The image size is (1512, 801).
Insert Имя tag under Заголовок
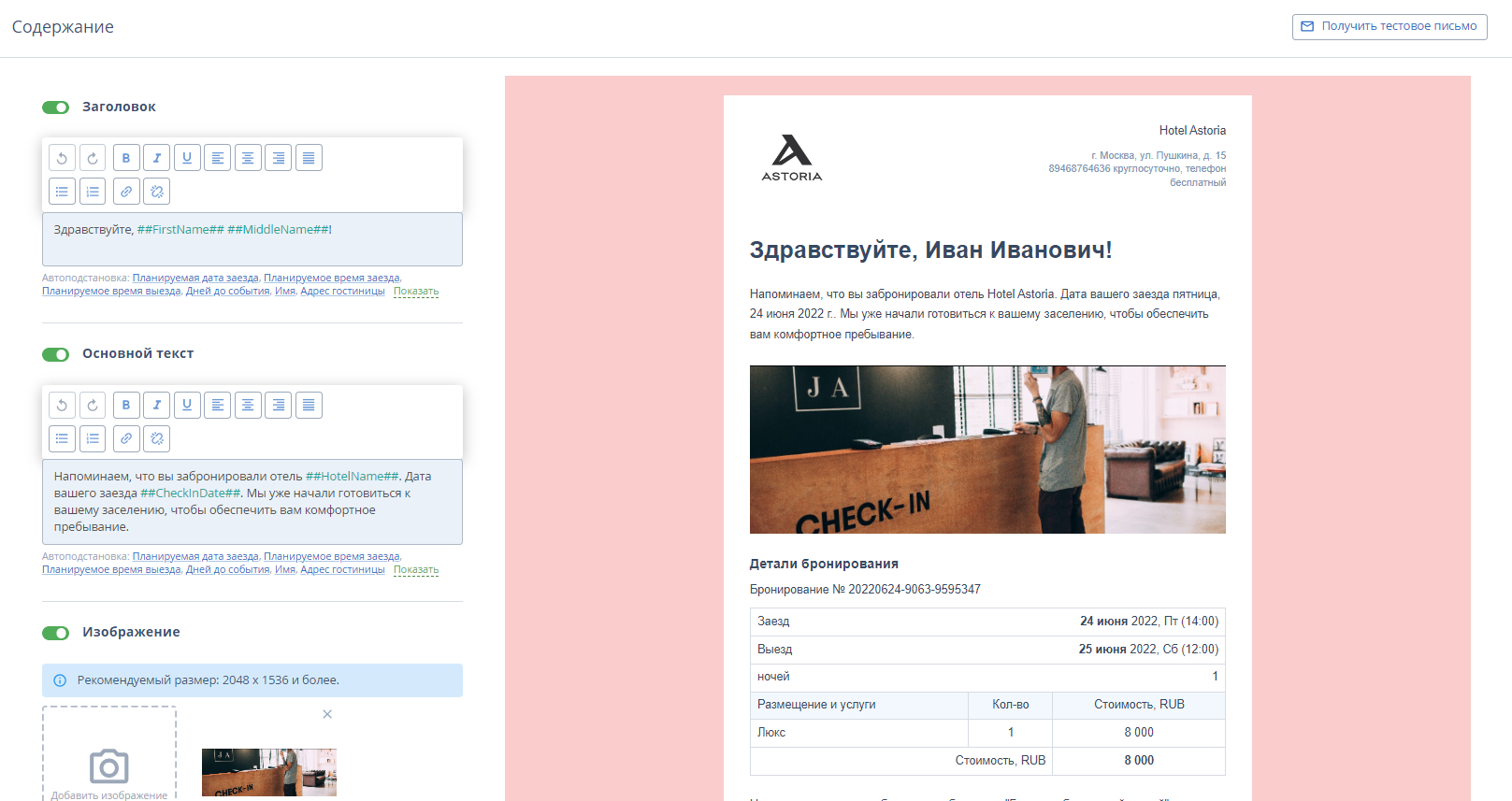pos(285,292)
